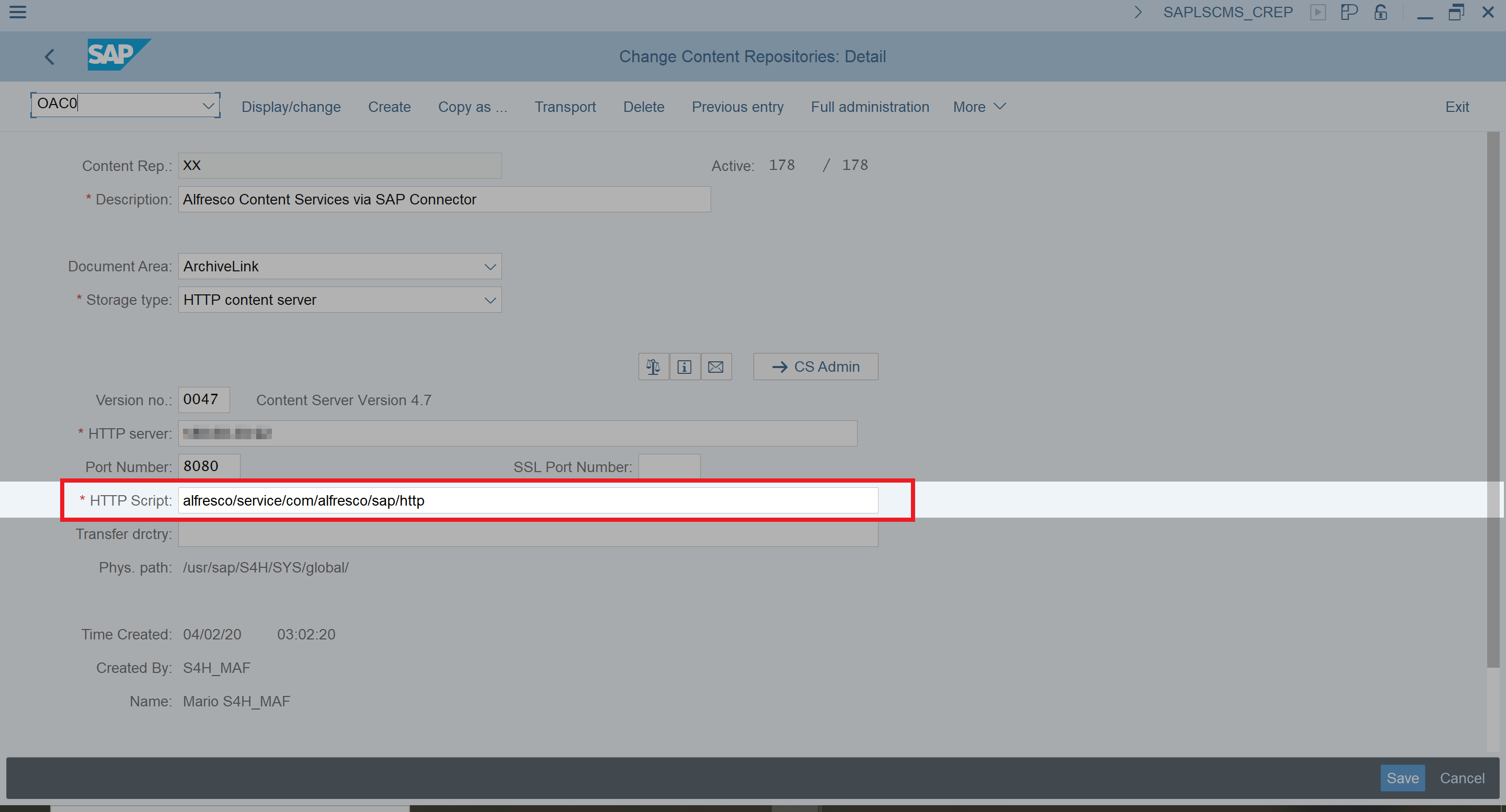
Task: Click the send mail envelope icon
Action: (x=715, y=367)
